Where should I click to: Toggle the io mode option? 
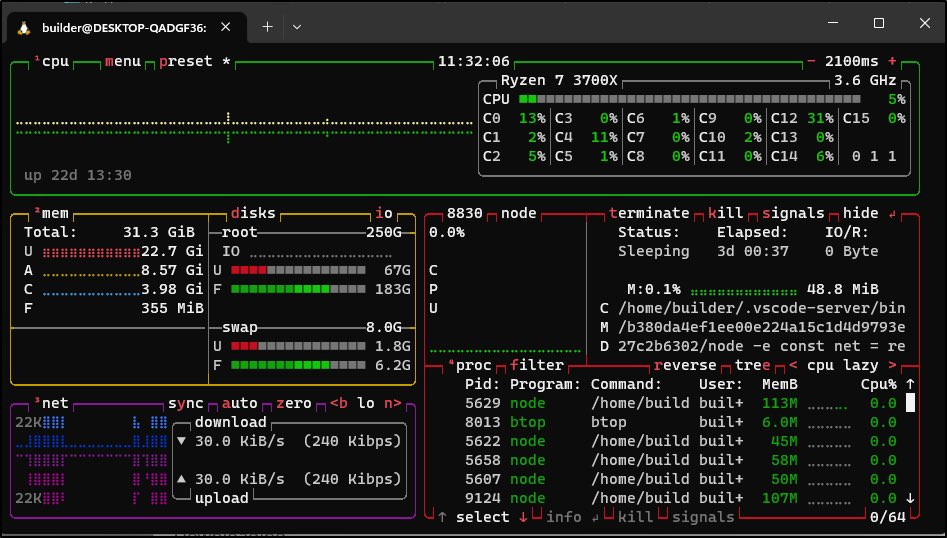coord(384,214)
